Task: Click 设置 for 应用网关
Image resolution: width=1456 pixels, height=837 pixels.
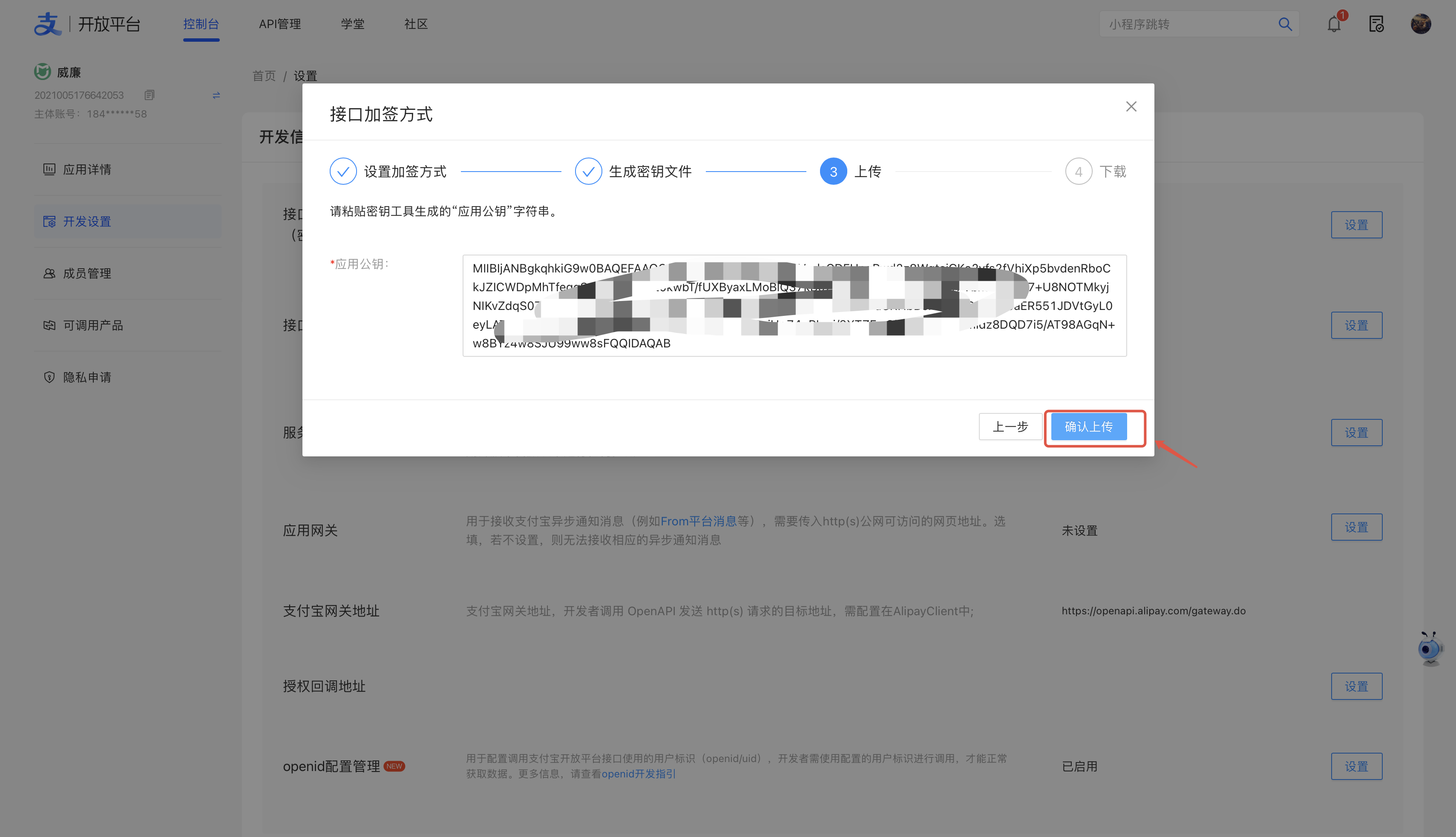Action: click(x=1356, y=527)
